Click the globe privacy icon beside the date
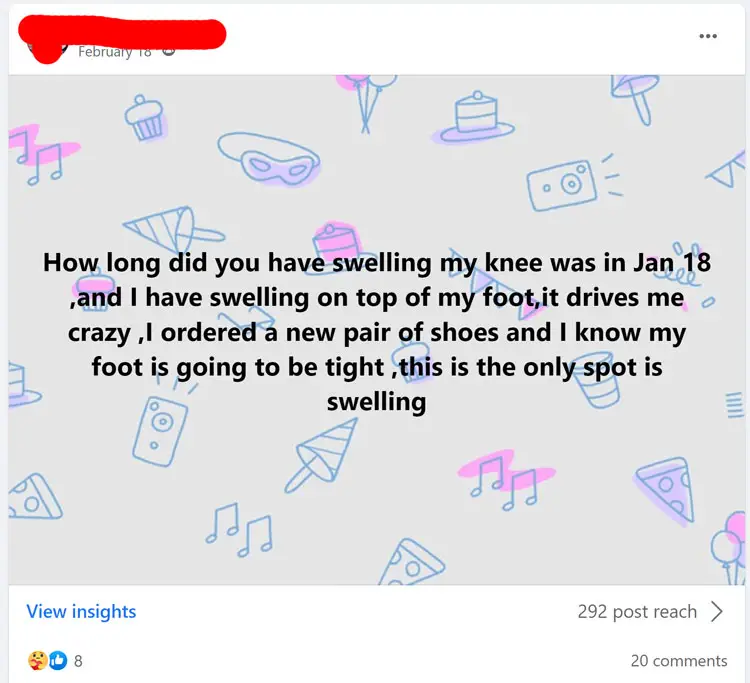Viewport: 750px width, 683px height. tap(168, 51)
